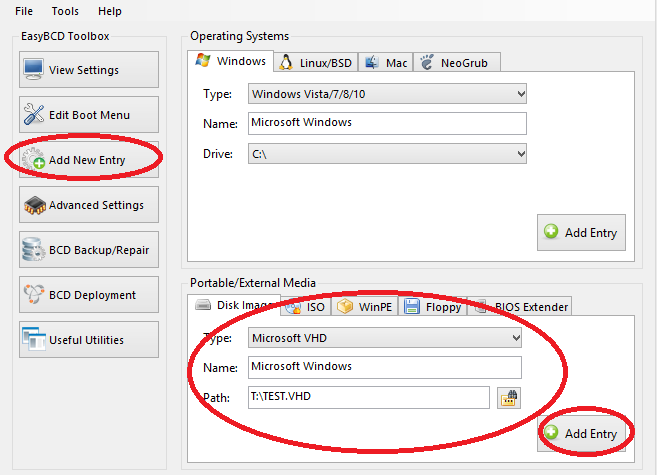The image size is (657, 475).
Task: Click Add Entry under Portable/External Media
Action: (581, 433)
